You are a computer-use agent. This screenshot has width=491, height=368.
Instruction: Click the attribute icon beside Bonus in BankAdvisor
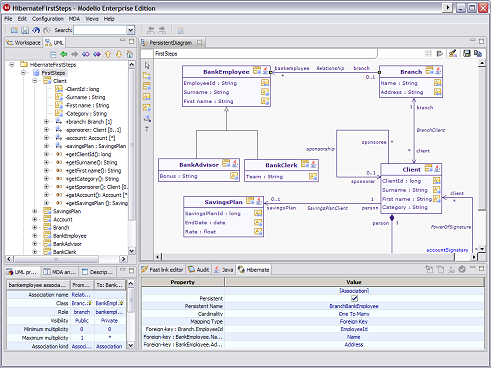tap(234, 176)
